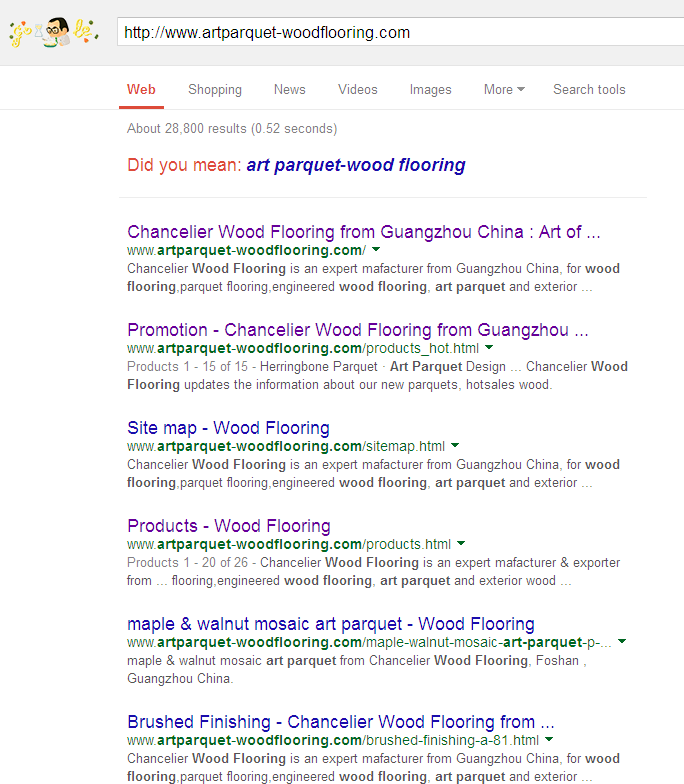Expand arrow beside sitemap.html URL
Viewport: 684px width, 784px height.
click(x=455, y=445)
